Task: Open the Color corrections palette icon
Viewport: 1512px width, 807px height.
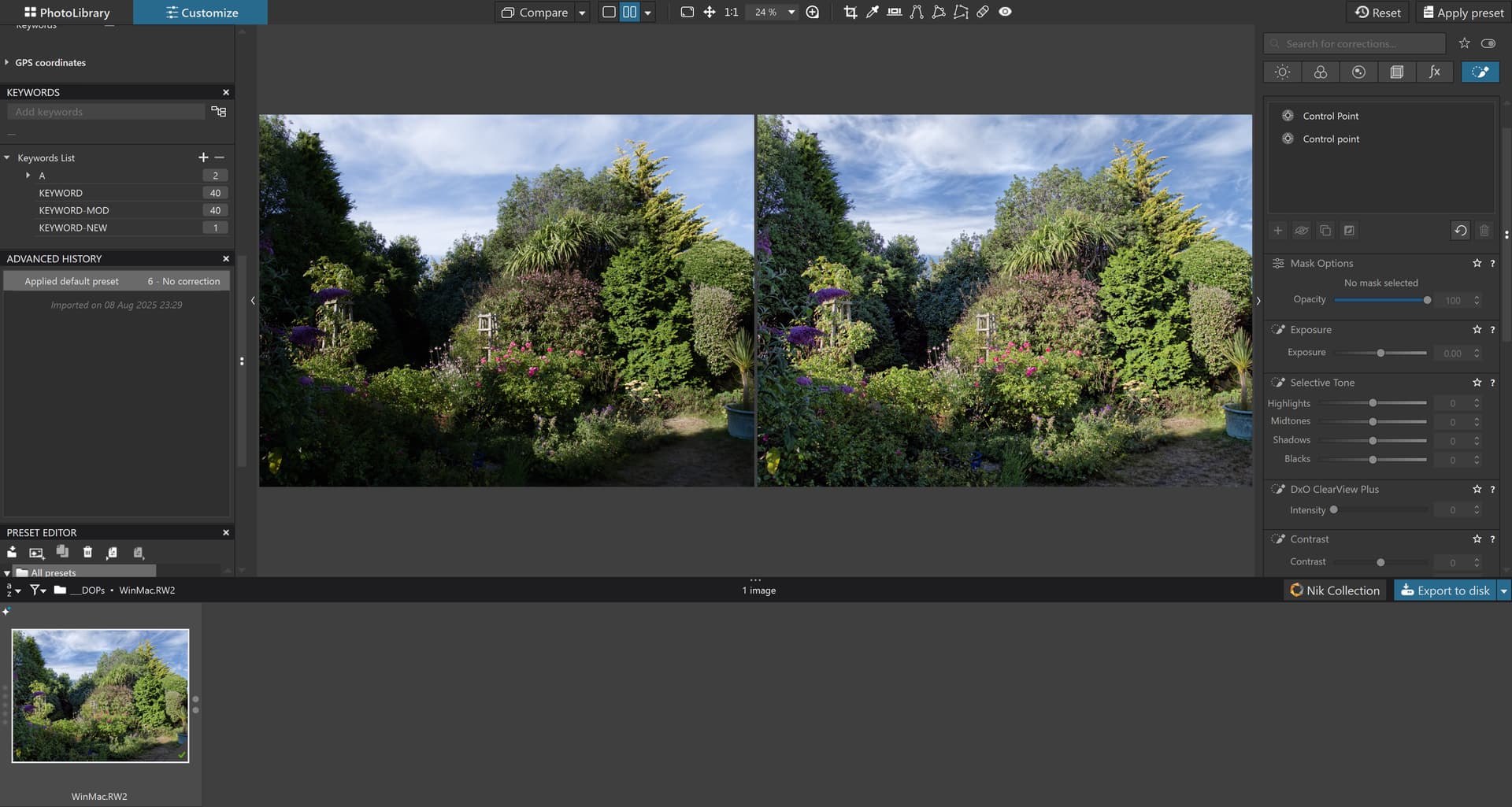Action: click(1321, 72)
